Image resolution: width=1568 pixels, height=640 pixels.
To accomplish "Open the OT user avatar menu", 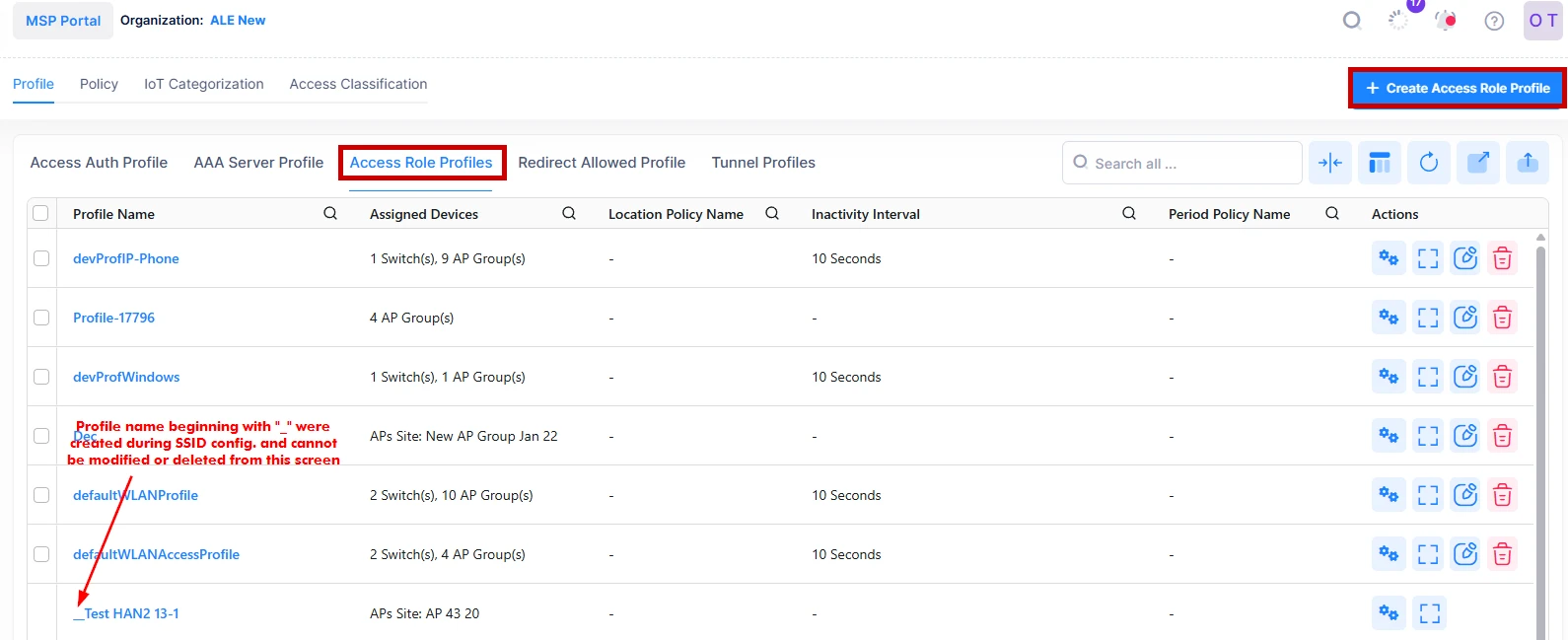I will click(1542, 21).
